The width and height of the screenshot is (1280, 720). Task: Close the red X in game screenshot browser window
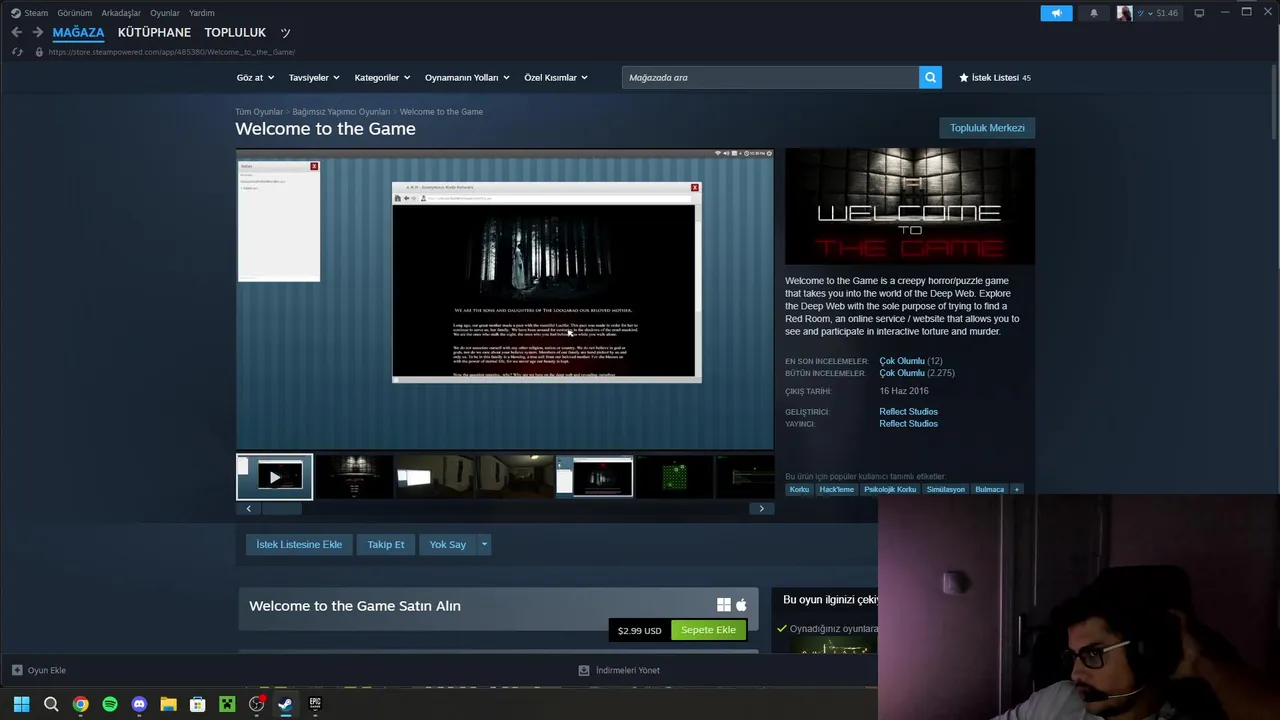pos(694,187)
